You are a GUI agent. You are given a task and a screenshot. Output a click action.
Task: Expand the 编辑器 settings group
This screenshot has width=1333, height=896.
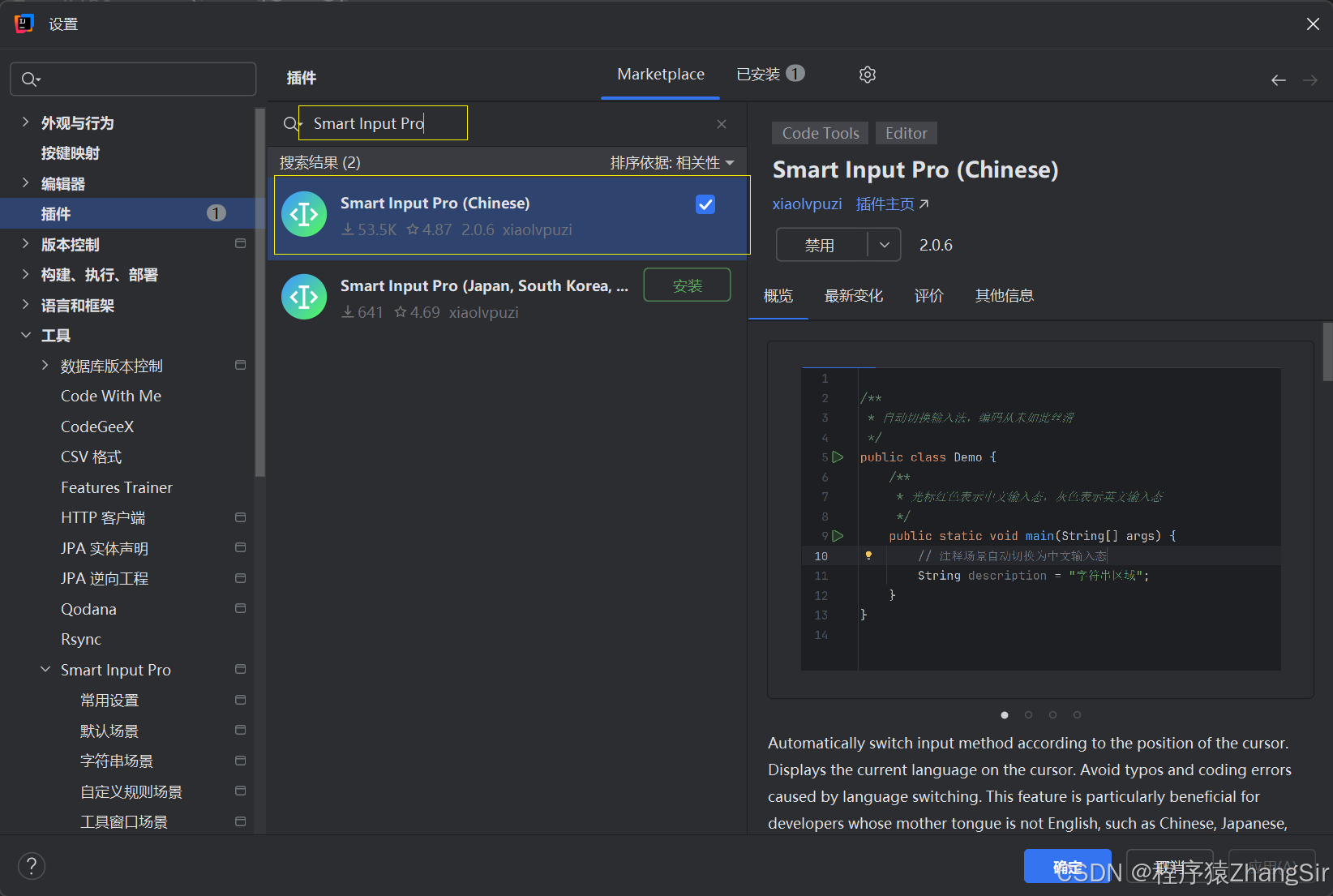tap(25, 183)
